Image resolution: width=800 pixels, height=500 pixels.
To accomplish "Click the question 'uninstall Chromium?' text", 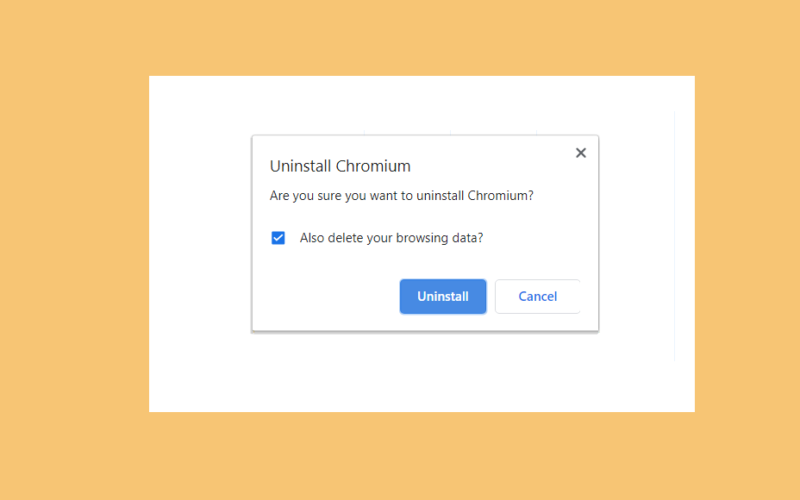I will pyautogui.click(x=475, y=195).
